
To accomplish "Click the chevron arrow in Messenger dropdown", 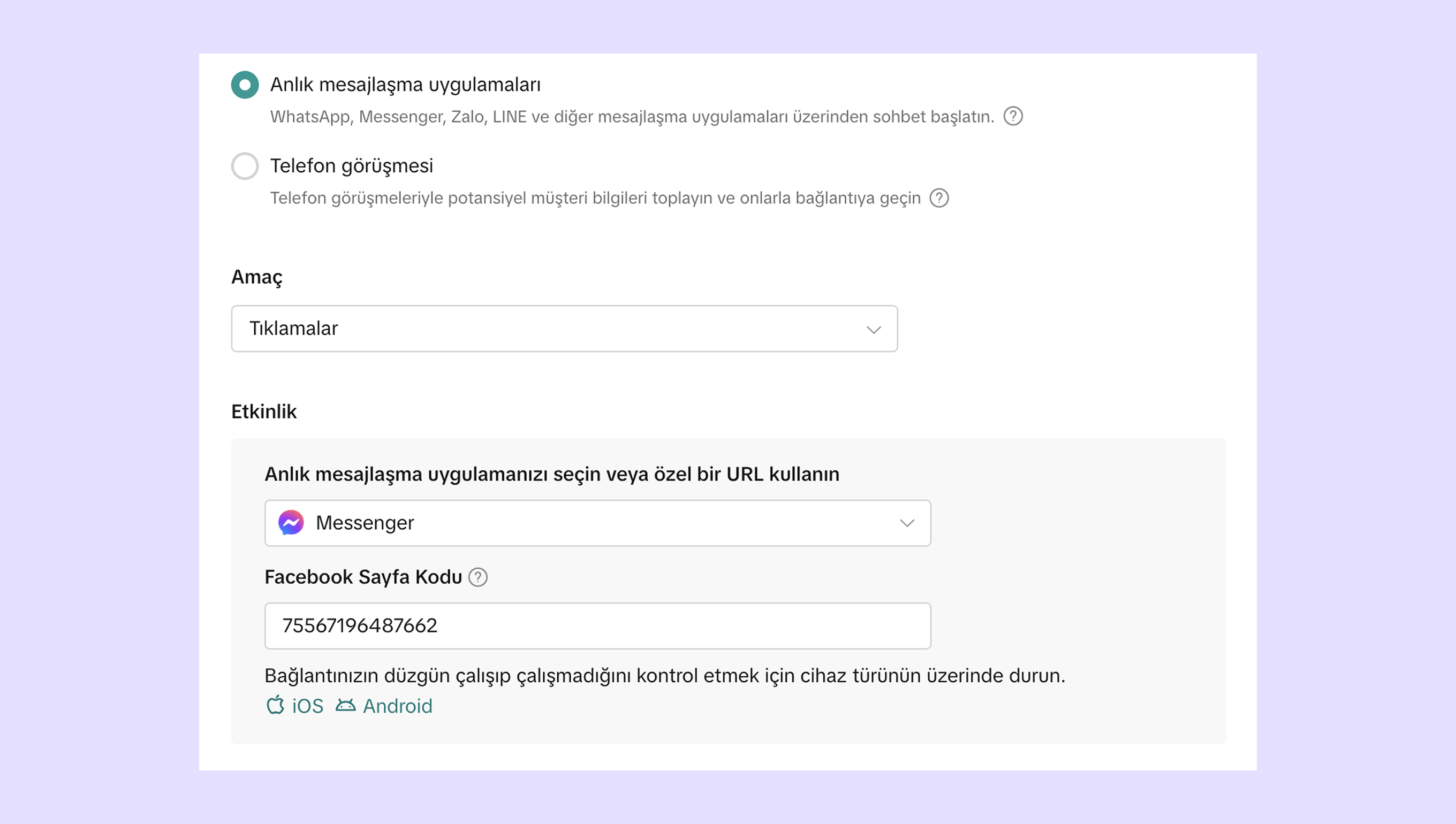I will coord(907,523).
